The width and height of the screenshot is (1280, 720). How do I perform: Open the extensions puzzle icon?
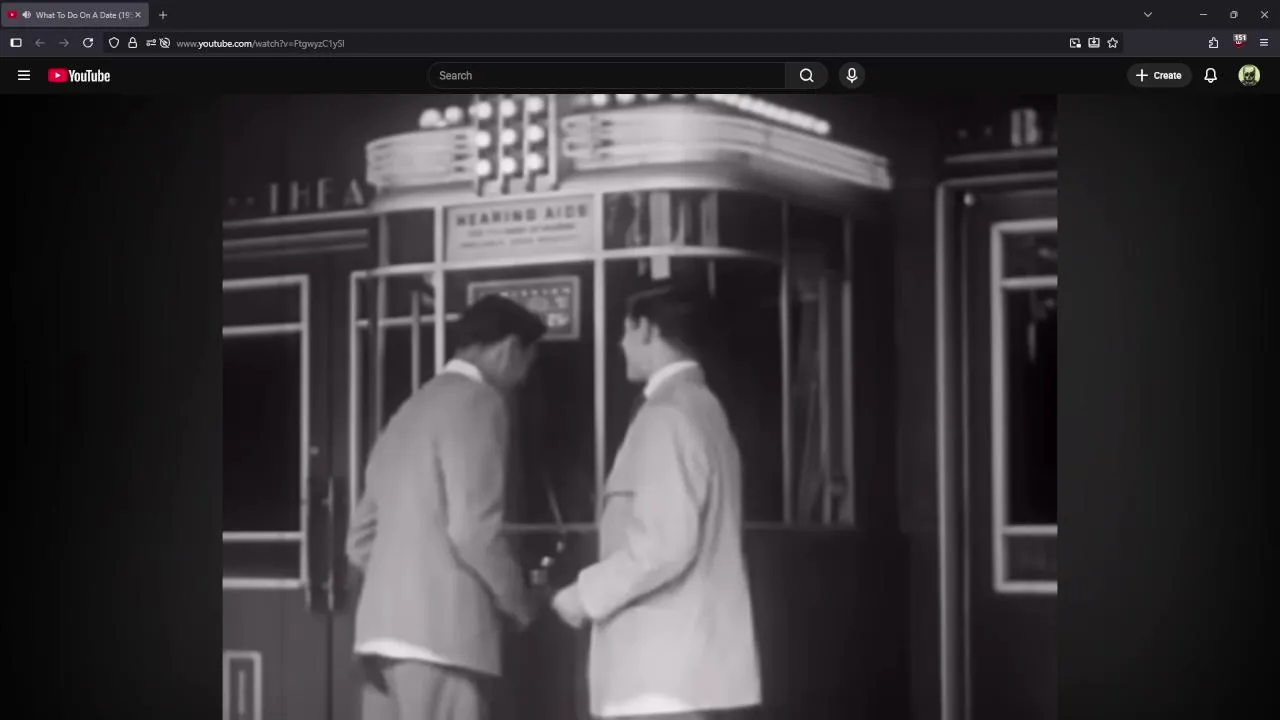point(1213,43)
